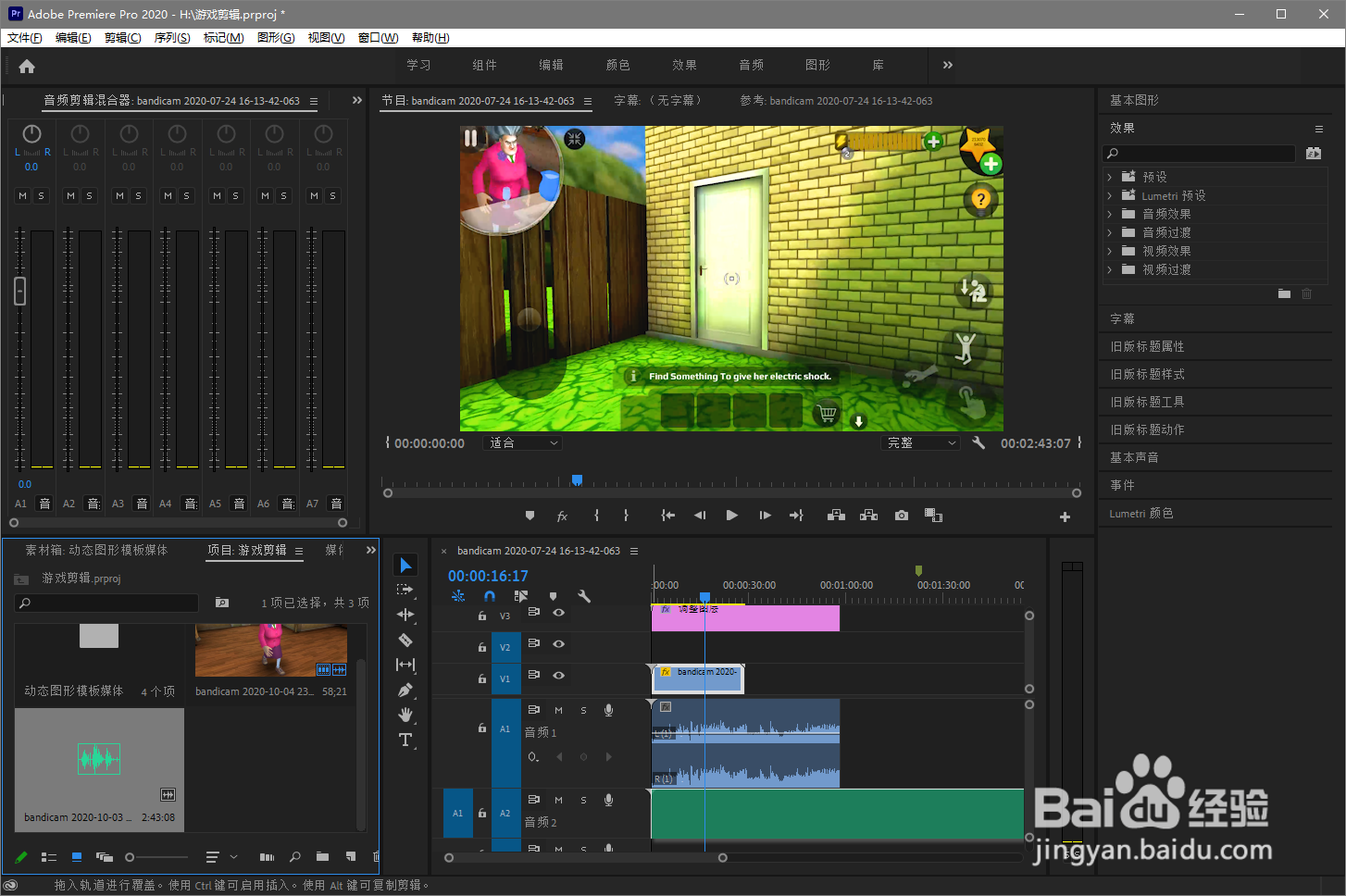Expand the 音频效果 folder
The height and width of the screenshot is (896, 1346).
1110,214
